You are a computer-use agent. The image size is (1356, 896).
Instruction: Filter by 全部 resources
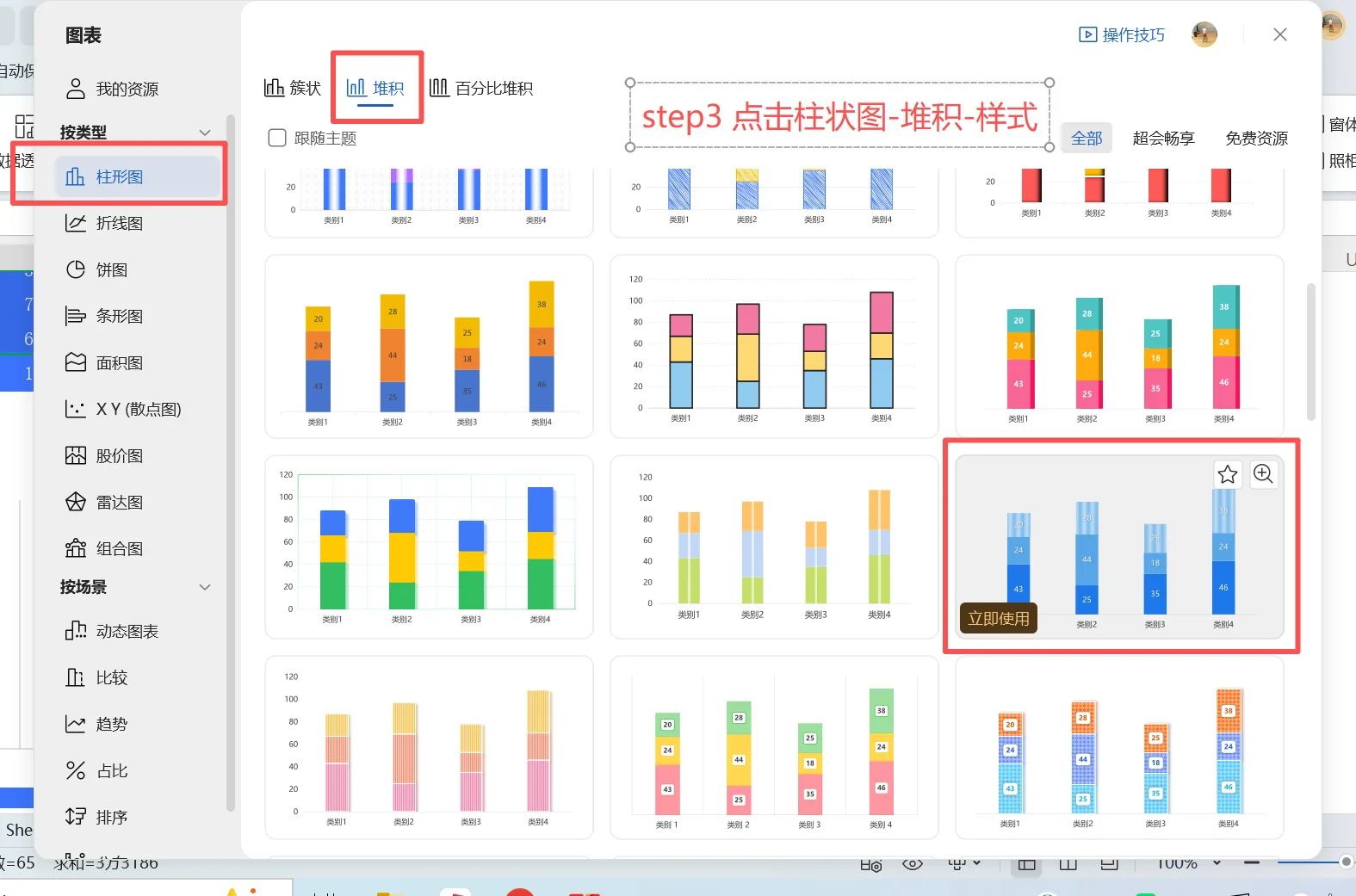[x=1087, y=138]
